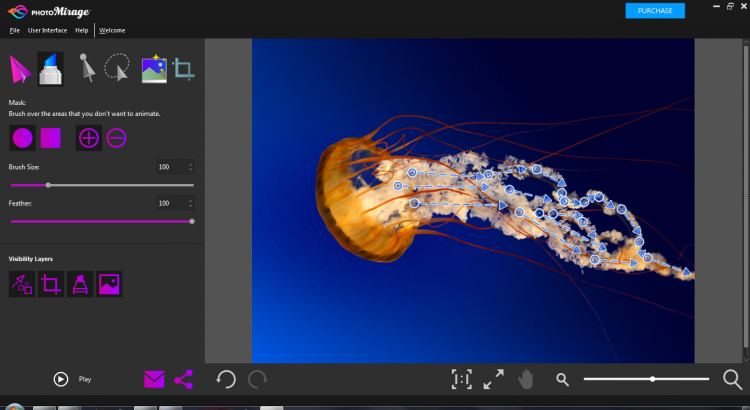
Task: Switch to add mask mode
Action: pyautogui.click(x=89, y=138)
